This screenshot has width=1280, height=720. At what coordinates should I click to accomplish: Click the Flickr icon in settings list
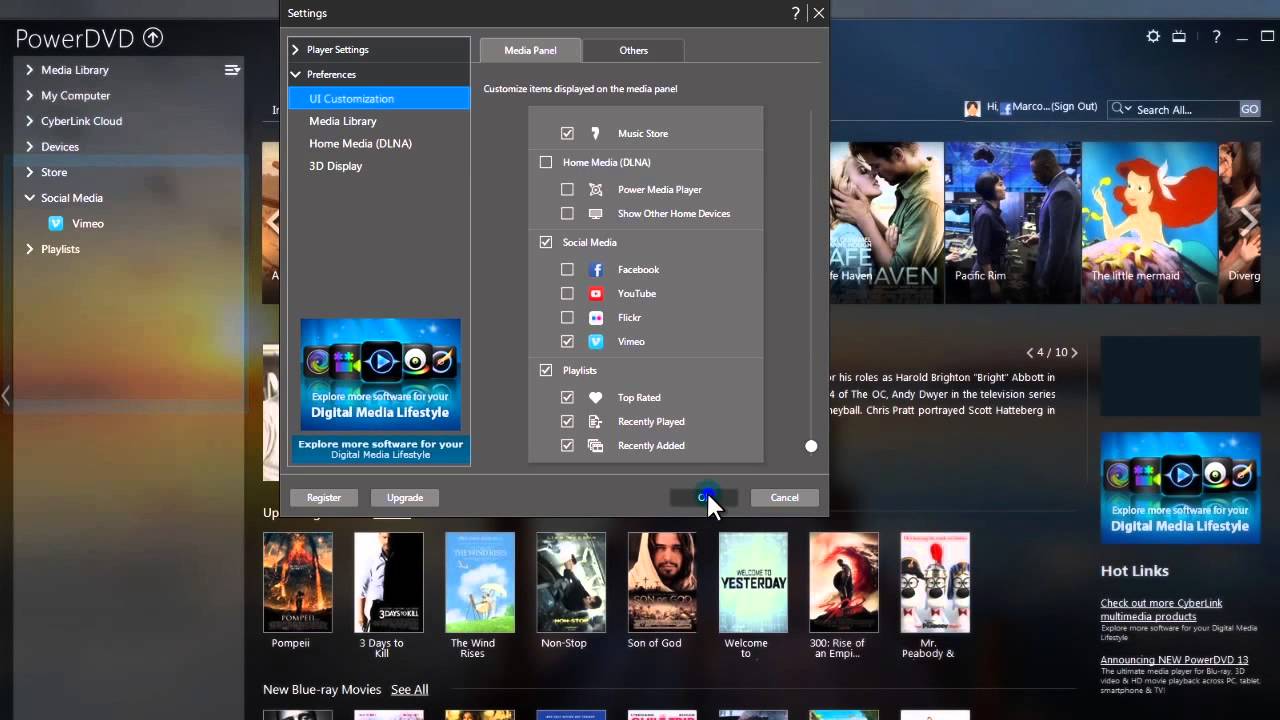(x=596, y=317)
